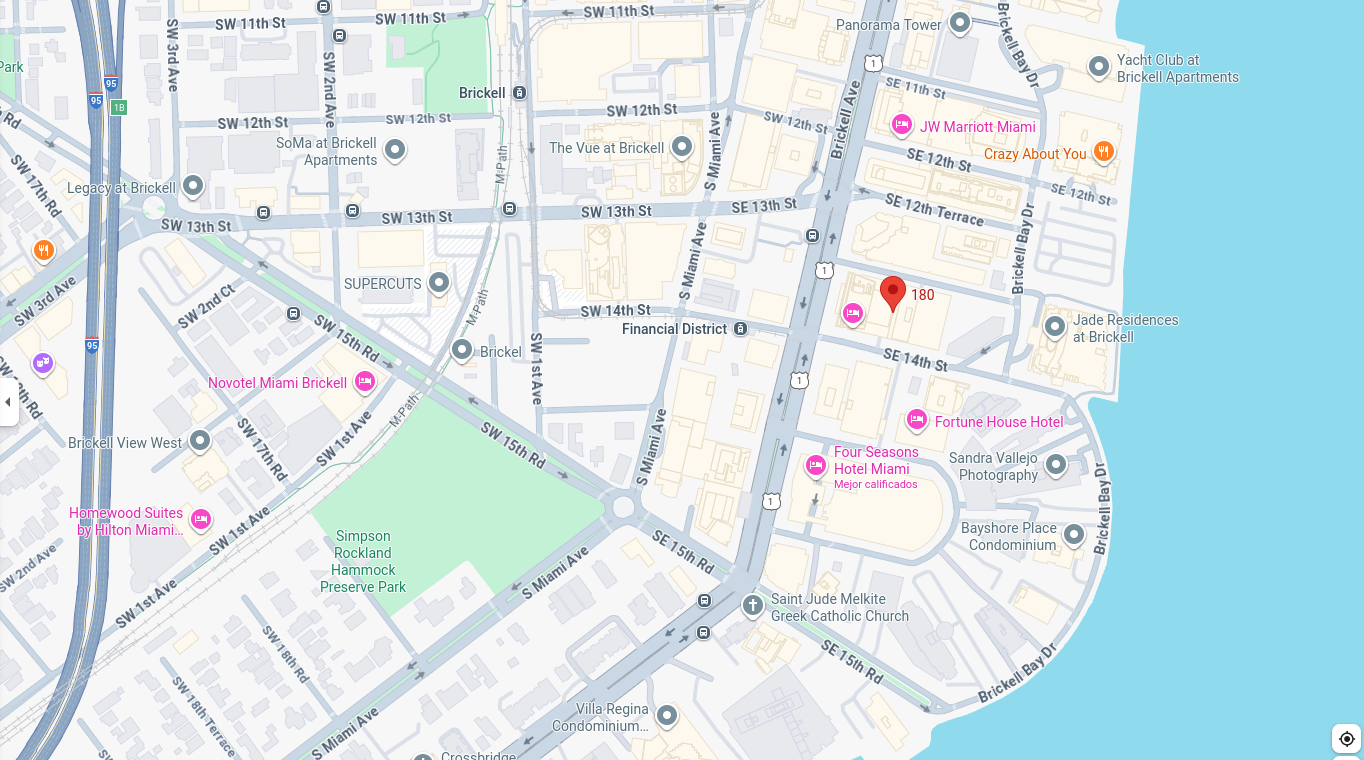
Task: Click the show my location button
Action: 1346,739
